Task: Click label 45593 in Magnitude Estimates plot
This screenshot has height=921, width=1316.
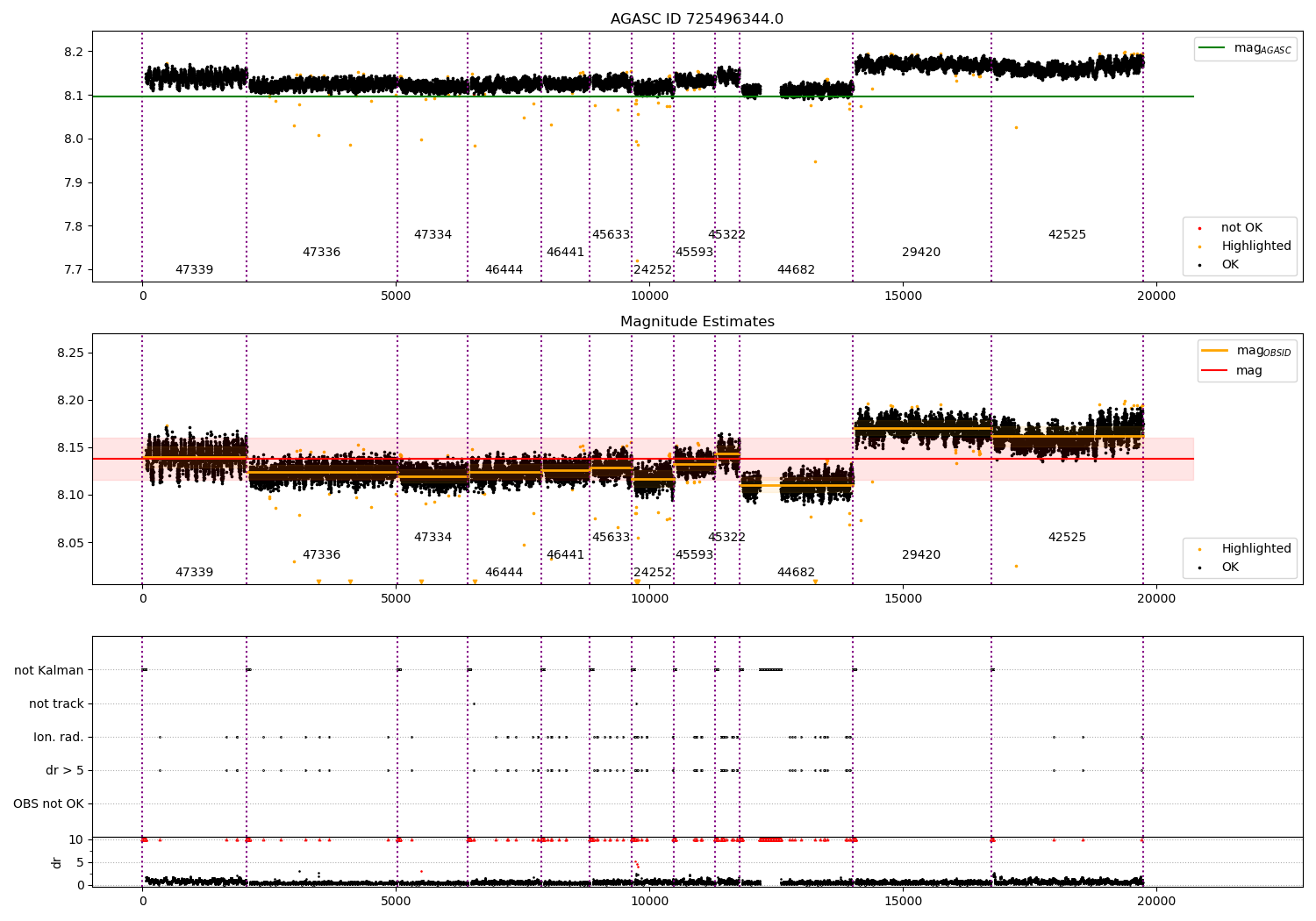Action: 694,555
